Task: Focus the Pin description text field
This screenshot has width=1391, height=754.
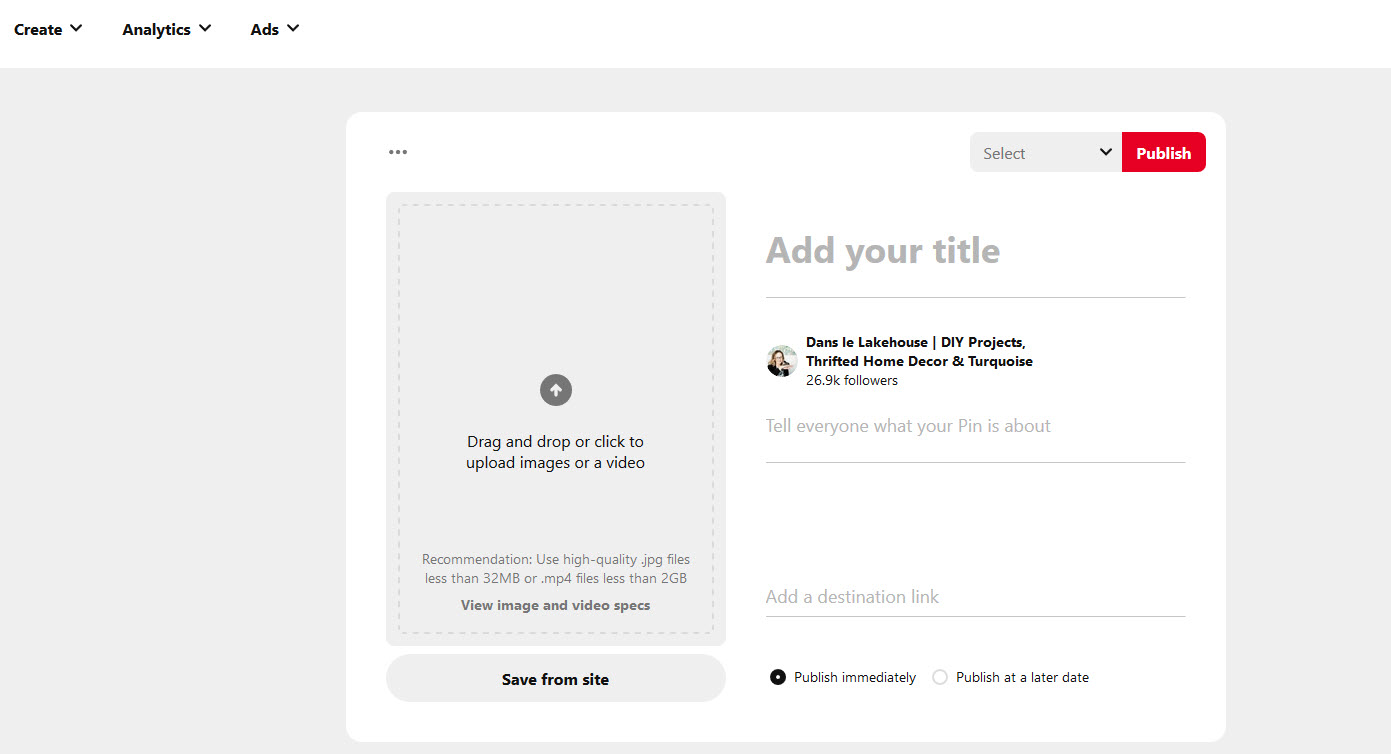Action: 975,427
